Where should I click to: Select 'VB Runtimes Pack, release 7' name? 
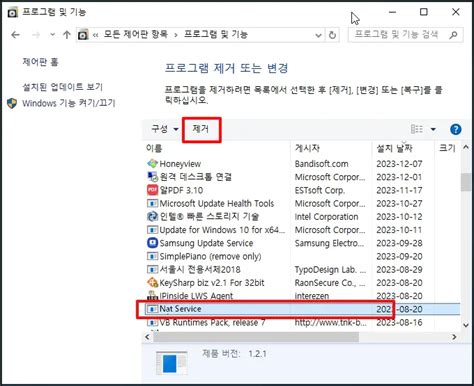point(212,322)
